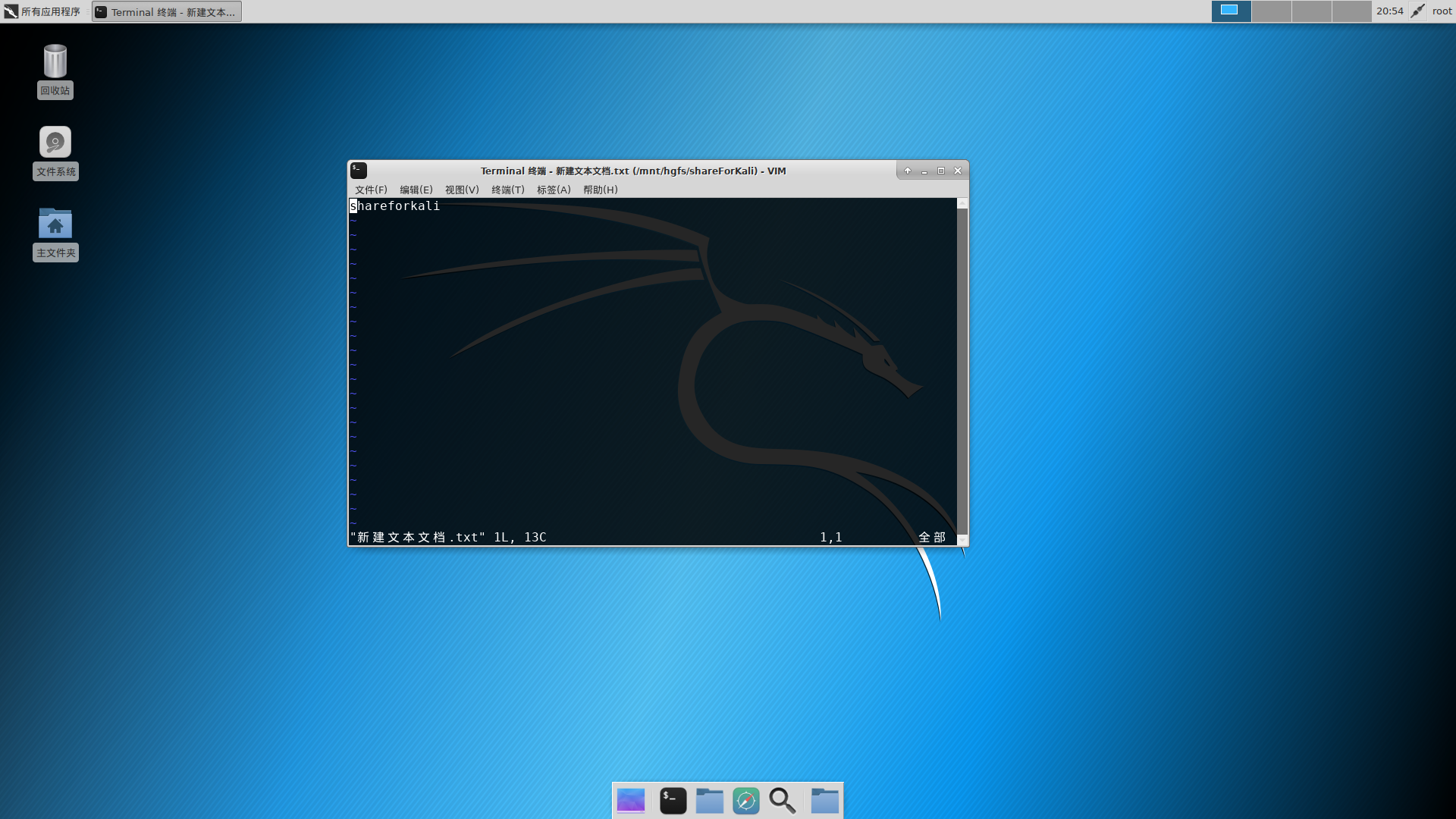Screen dimensions: 1456x819
Task: Switch to the third workspace
Action: 1311,11
